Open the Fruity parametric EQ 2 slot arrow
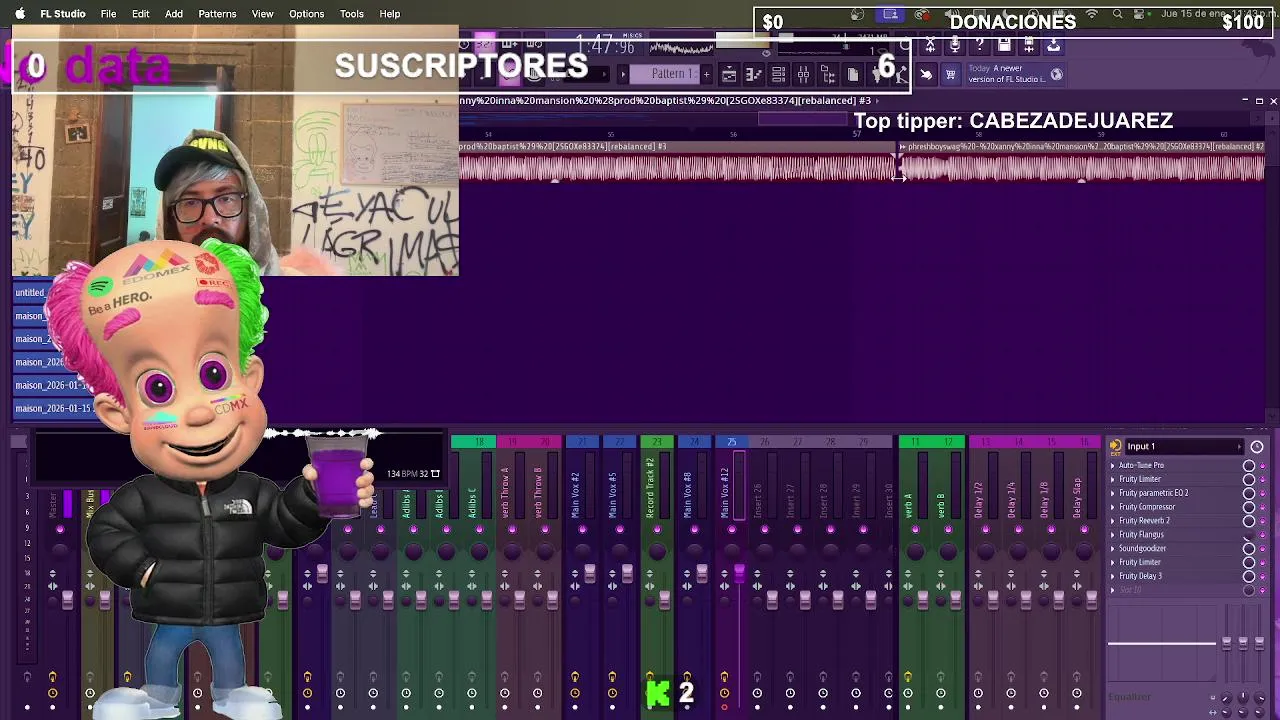Screen dimensions: 1280x720 [1112, 493]
